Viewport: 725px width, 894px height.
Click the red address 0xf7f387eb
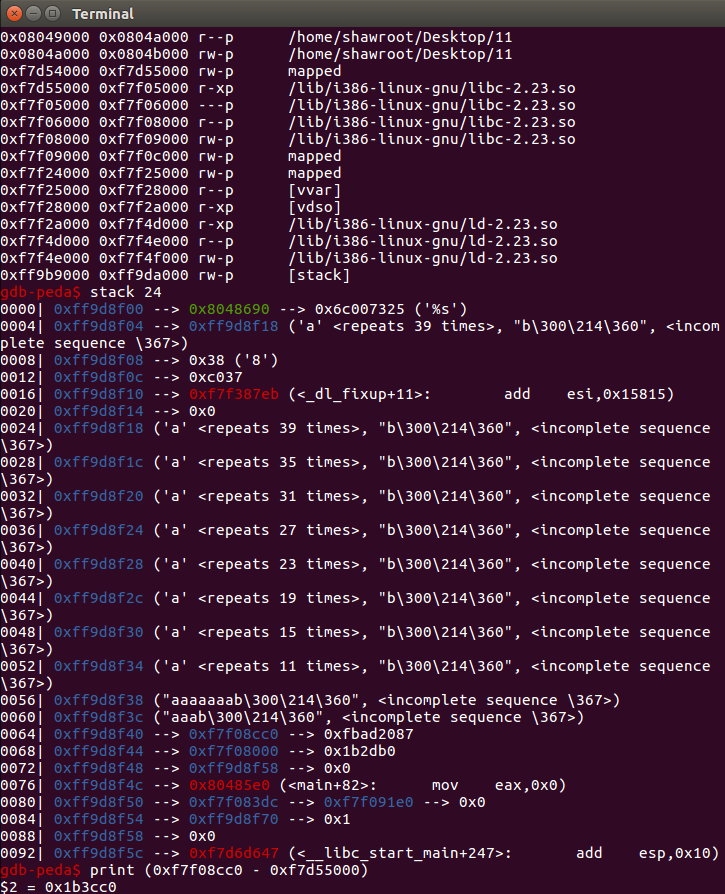pyautogui.click(x=234, y=395)
